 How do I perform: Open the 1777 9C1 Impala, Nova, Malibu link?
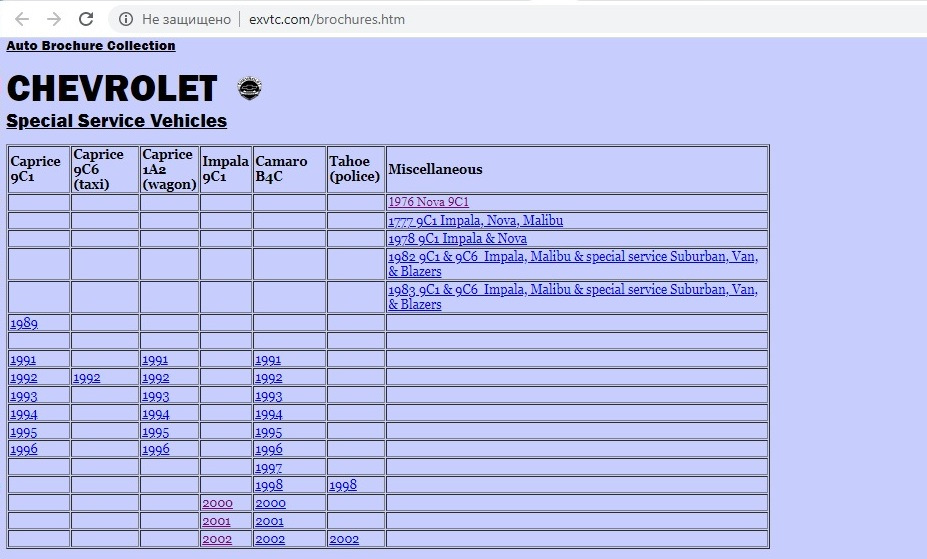[x=475, y=220]
